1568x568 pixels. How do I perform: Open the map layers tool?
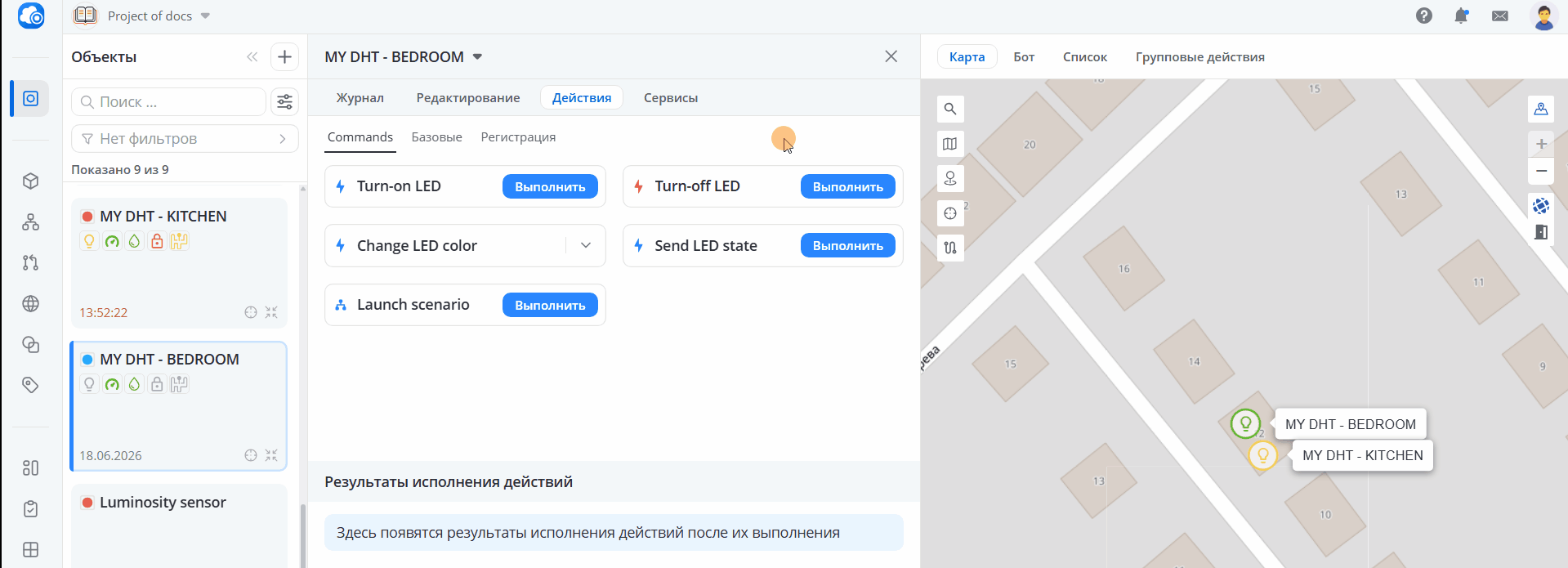click(x=949, y=144)
